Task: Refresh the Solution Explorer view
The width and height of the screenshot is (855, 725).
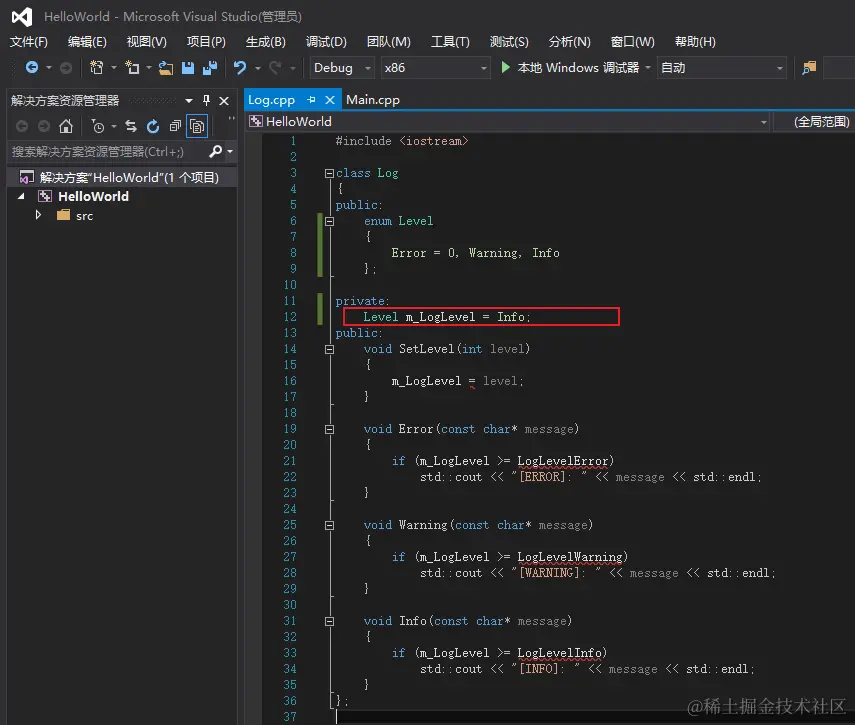Action: [x=153, y=126]
